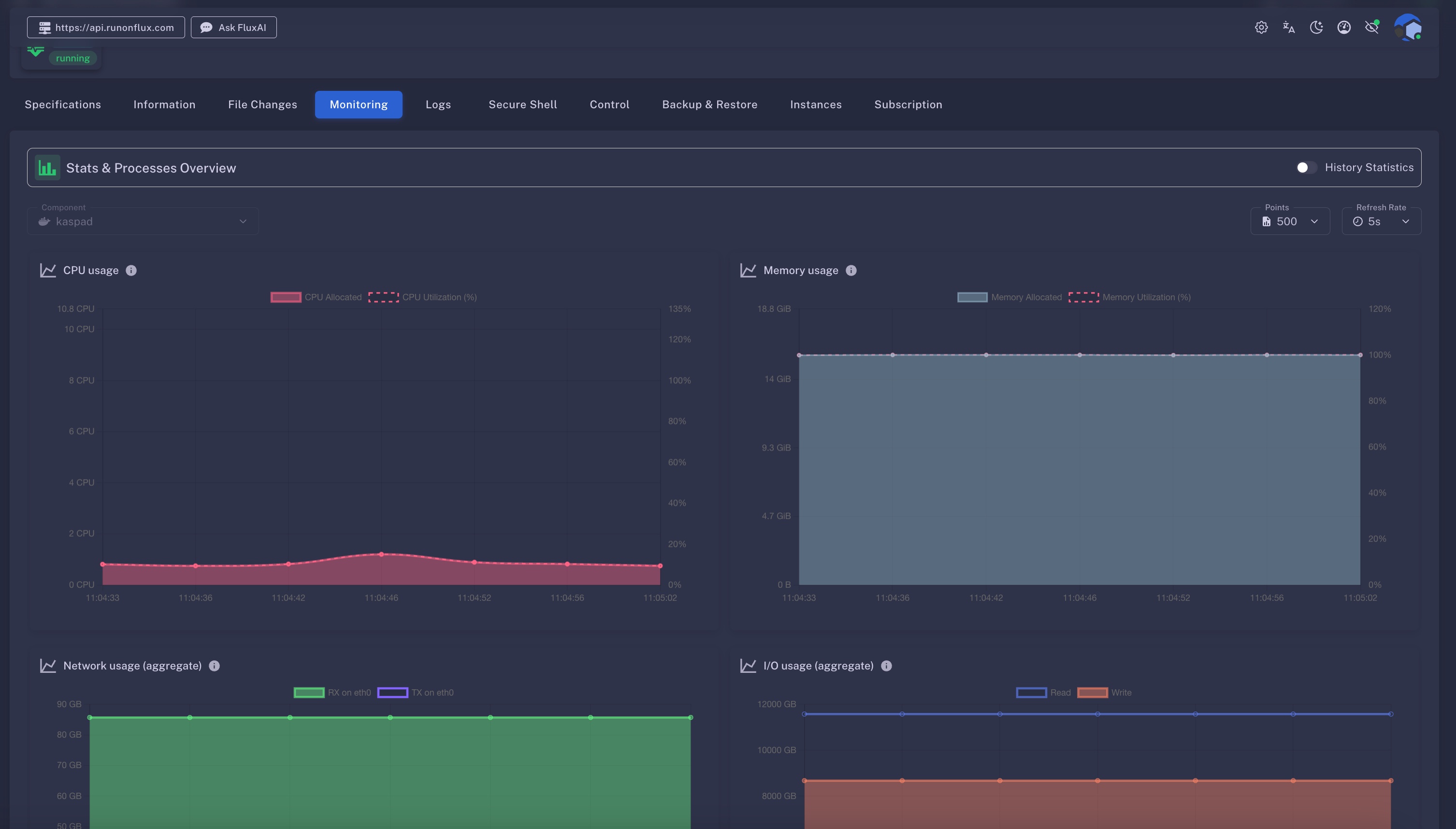The image size is (1456, 829).
Task: Open the Component kaspad dropdown
Action: point(142,221)
